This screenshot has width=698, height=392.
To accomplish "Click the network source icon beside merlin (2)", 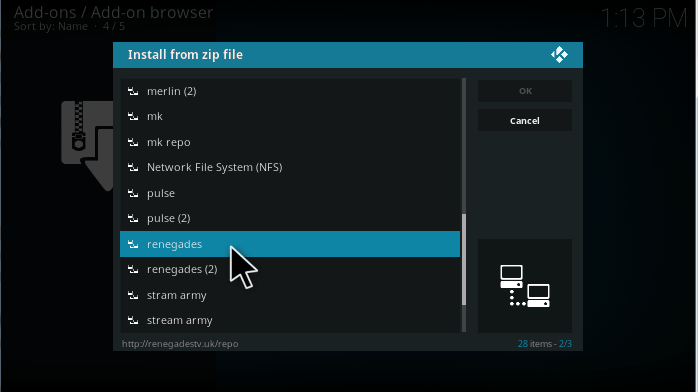I will [x=133, y=91].
